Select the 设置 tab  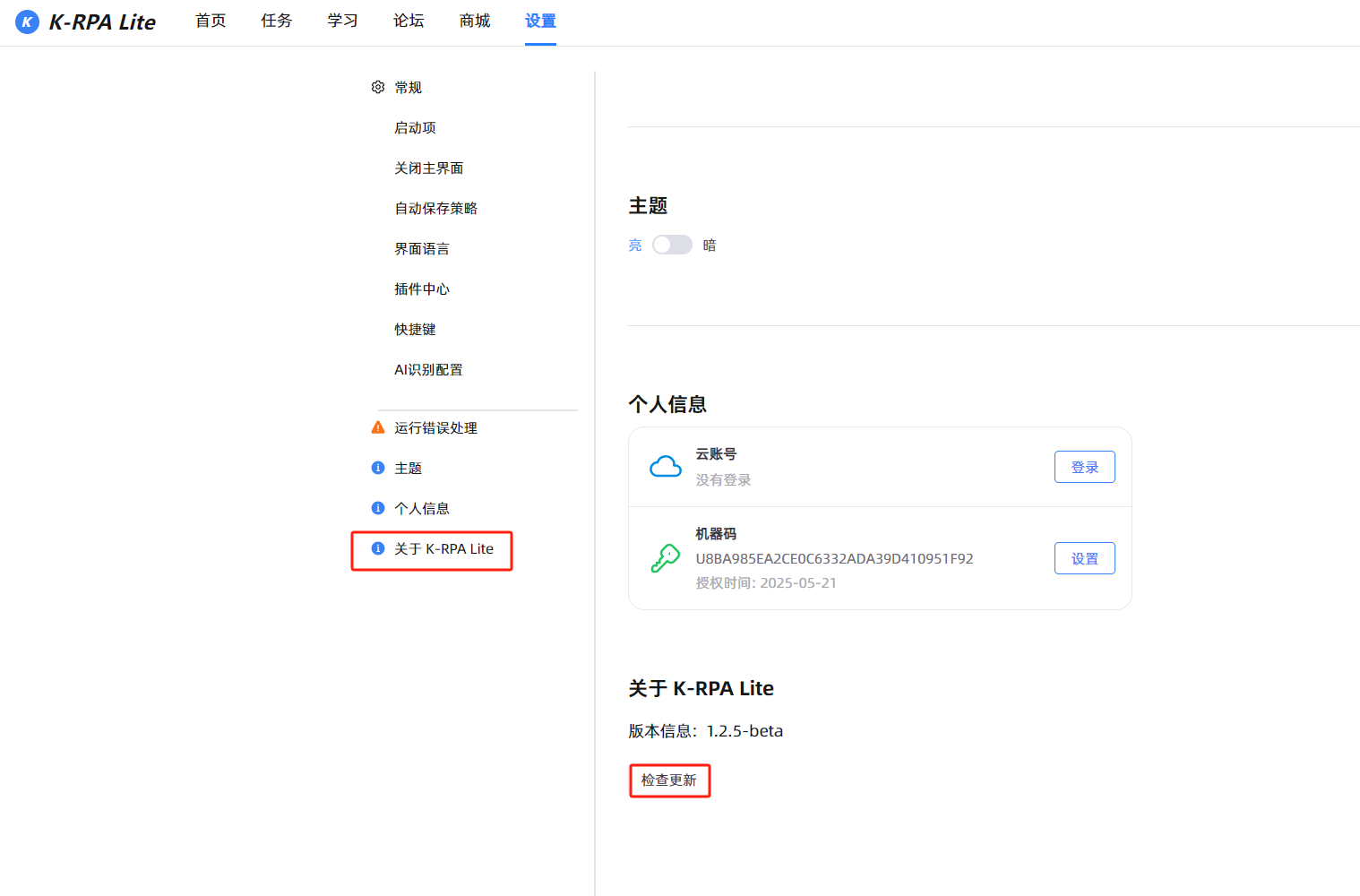[540, 21]
